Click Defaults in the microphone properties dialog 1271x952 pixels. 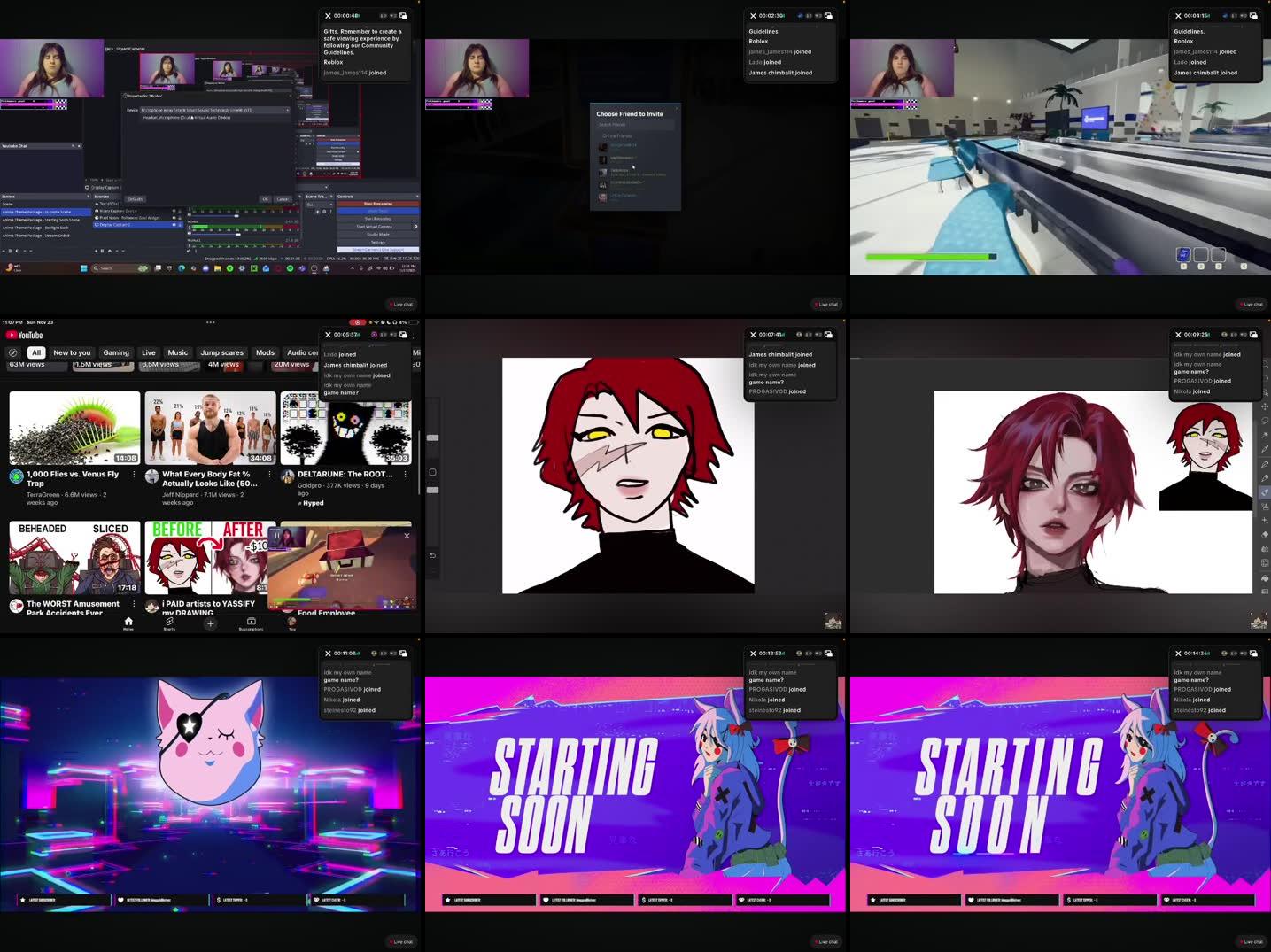coord(136,199)
